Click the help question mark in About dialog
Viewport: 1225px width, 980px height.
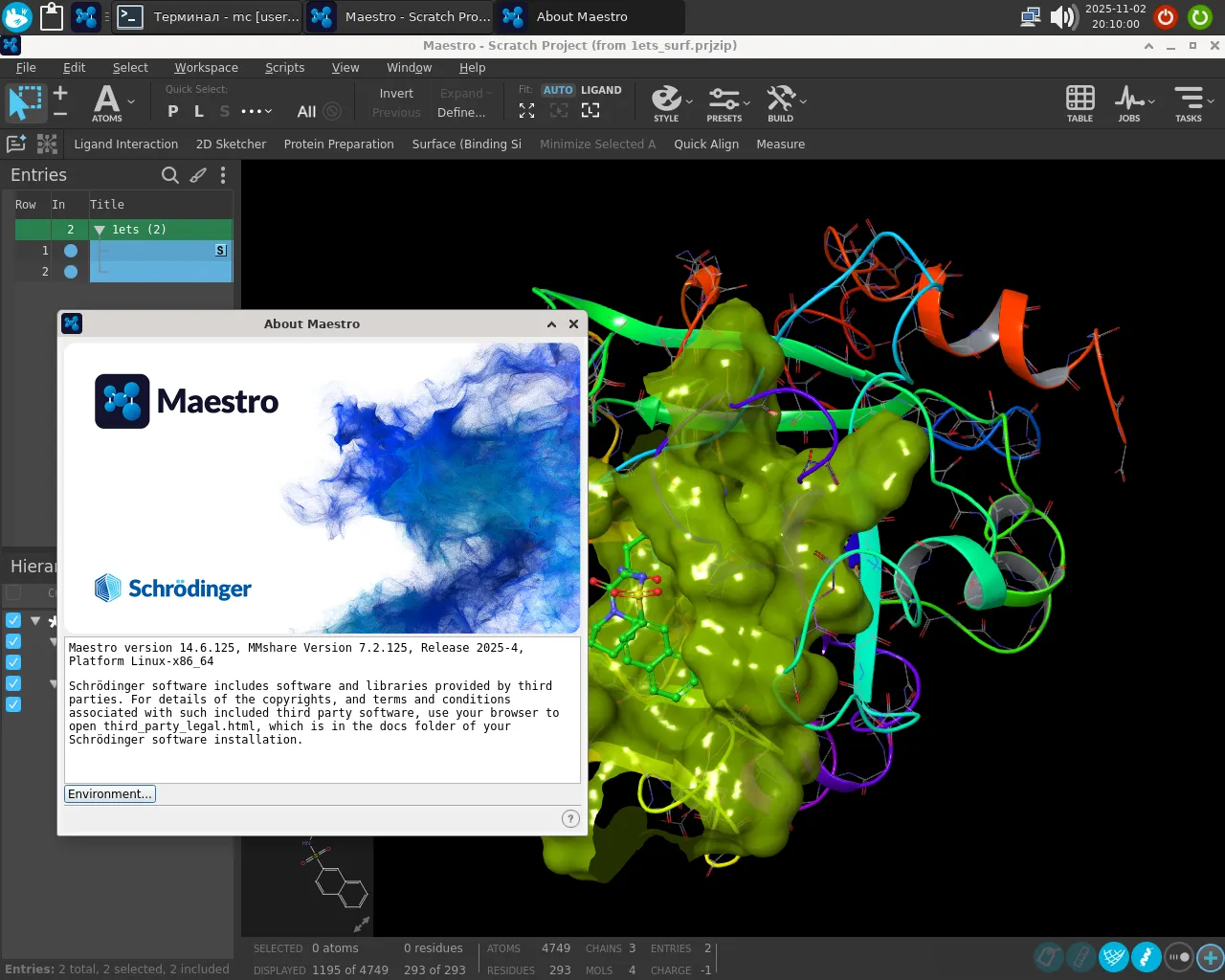click(570, 818)
